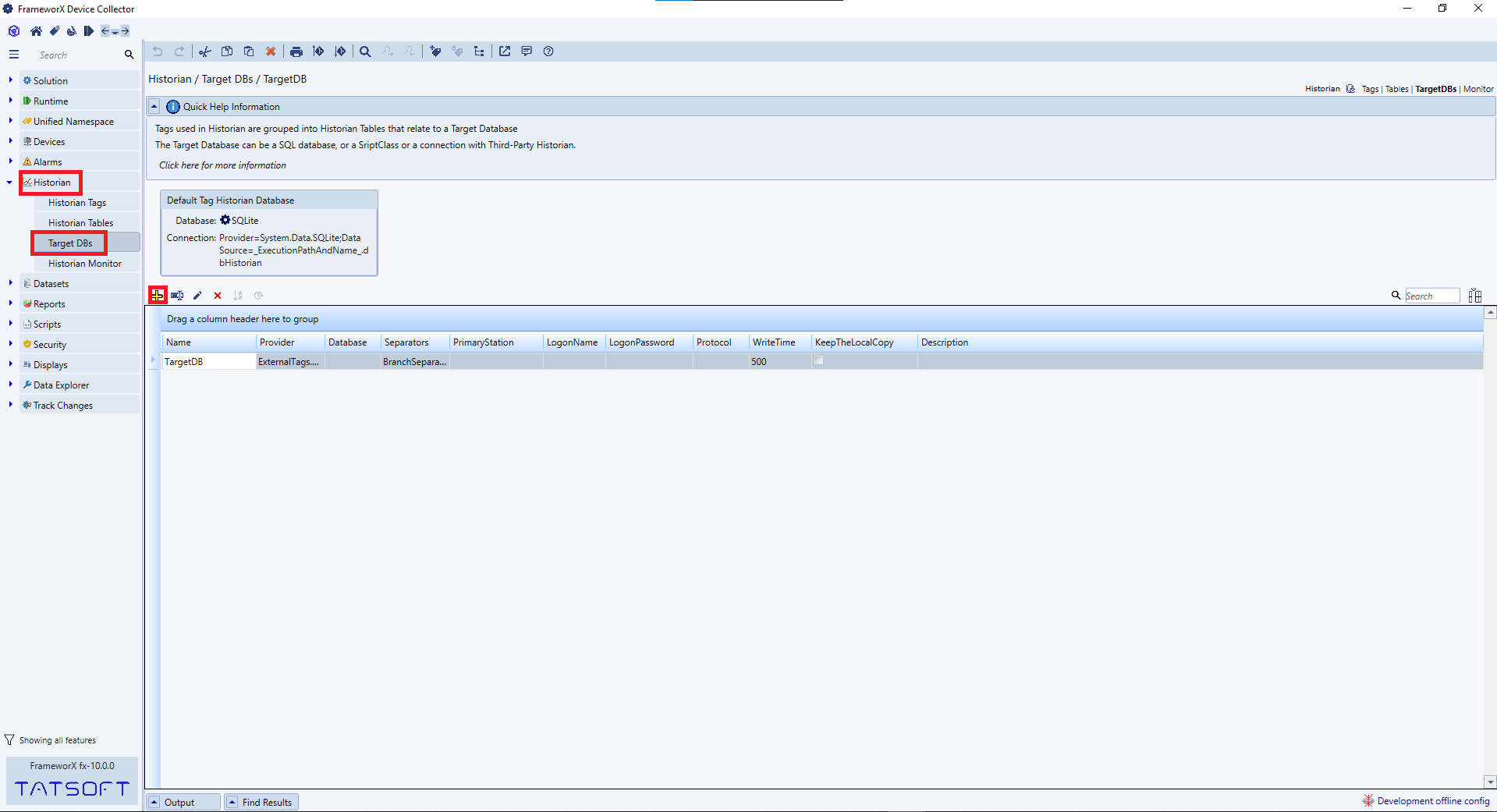The image size is (1497, 812).
Task: Click the magnifier Find icon in toolbar
Action: pyautogui.click(x=365, y=51)
